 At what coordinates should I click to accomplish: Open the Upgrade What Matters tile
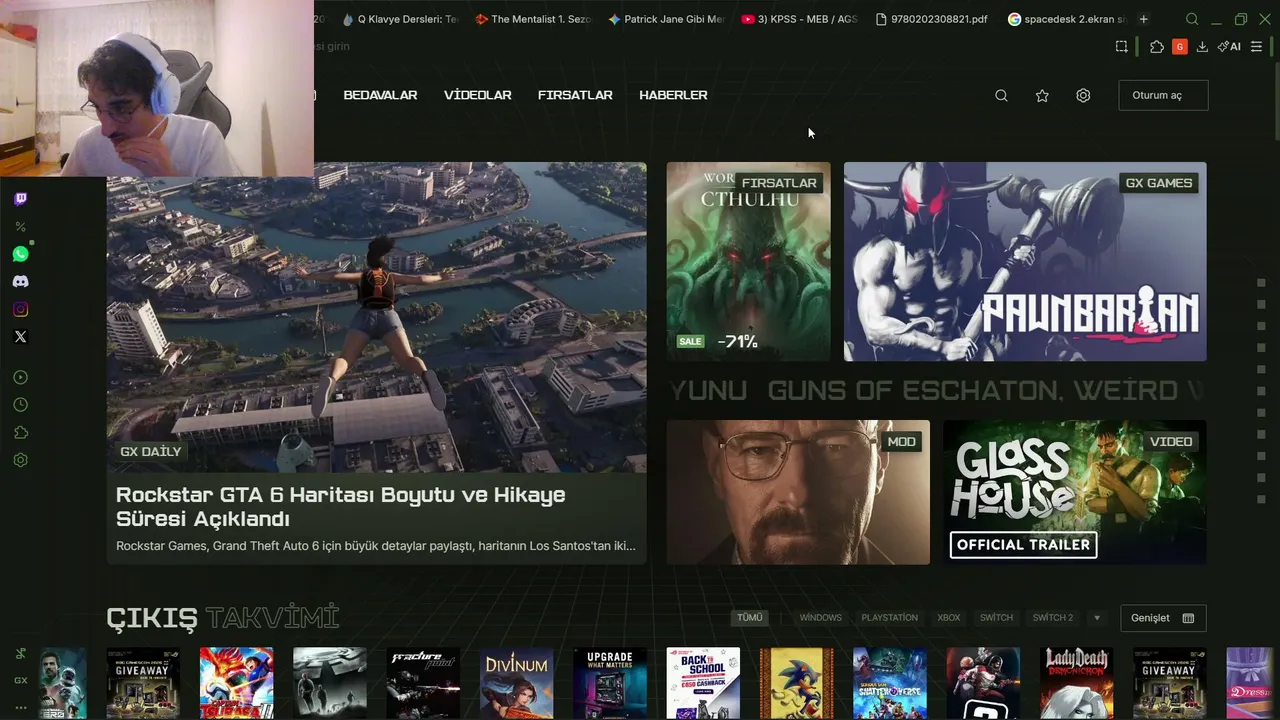coord(610,683)
